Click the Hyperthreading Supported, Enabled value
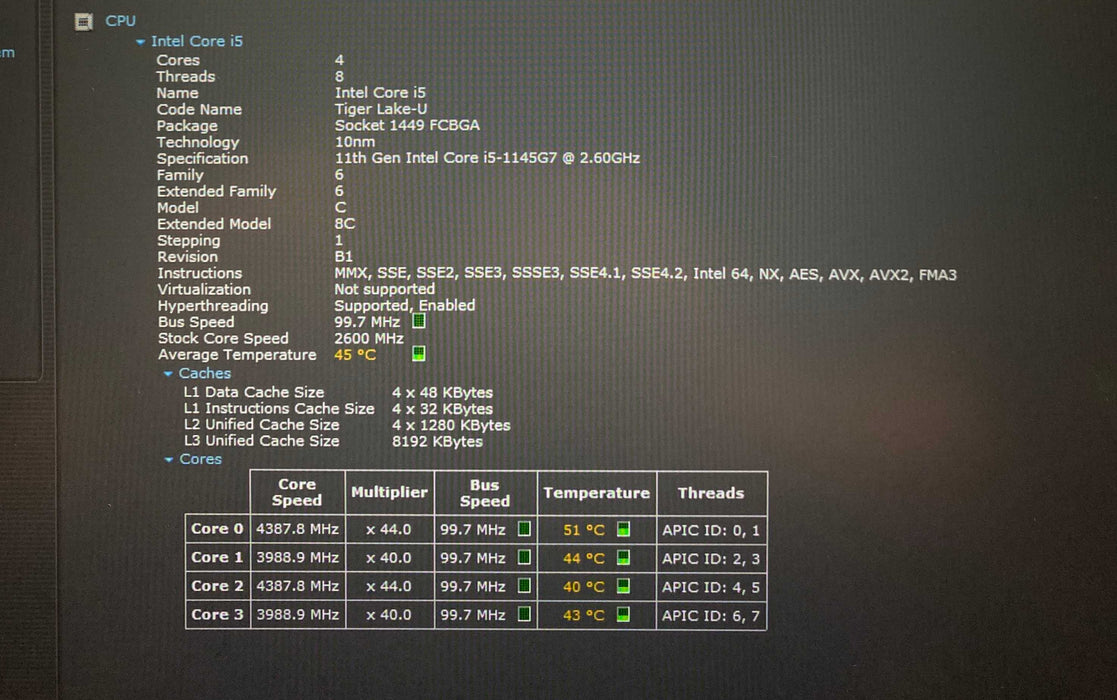This screenshot has width=1117, height=700. click(405, 305)
